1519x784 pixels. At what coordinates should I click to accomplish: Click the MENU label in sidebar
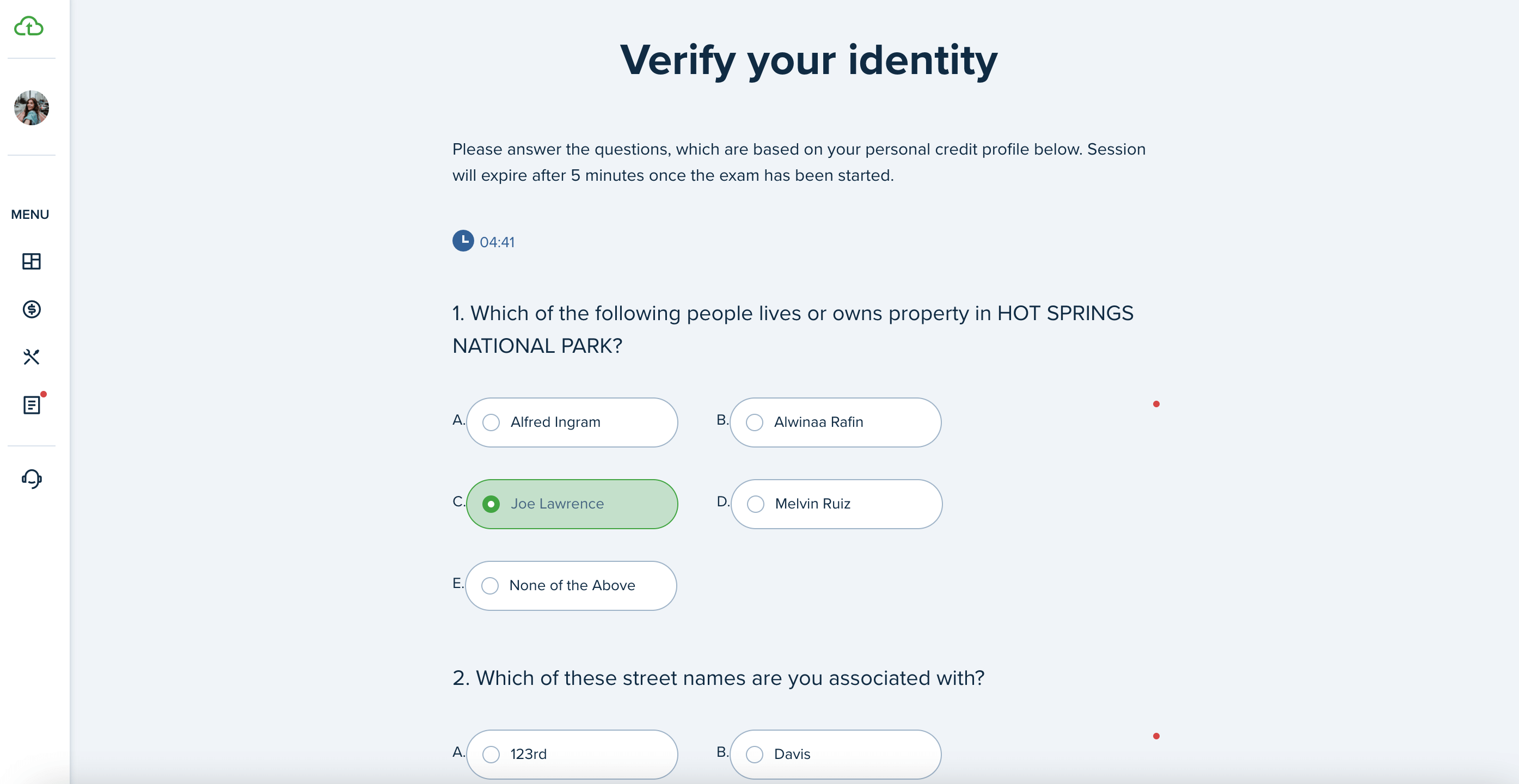pyautogui.click(x=30, y=215)
